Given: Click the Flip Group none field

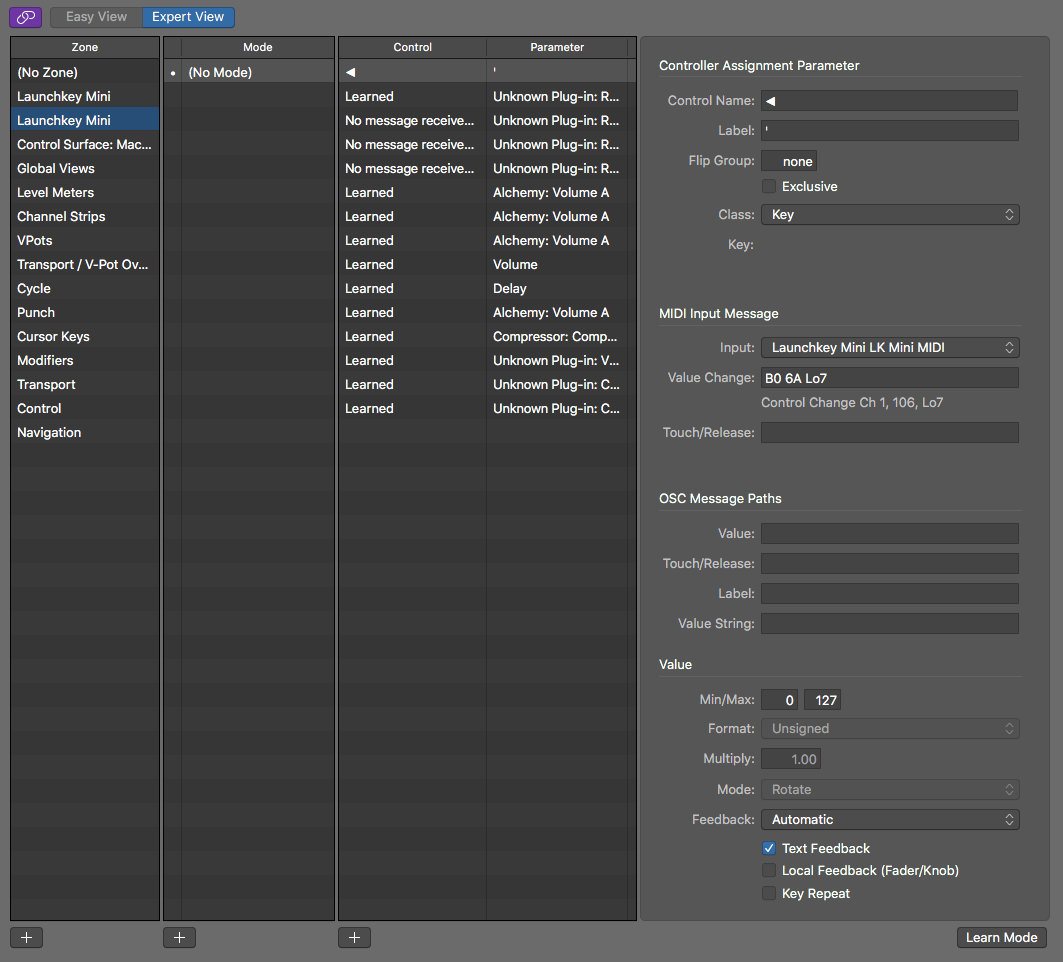Looking at the screenshot, I should 789,161.
